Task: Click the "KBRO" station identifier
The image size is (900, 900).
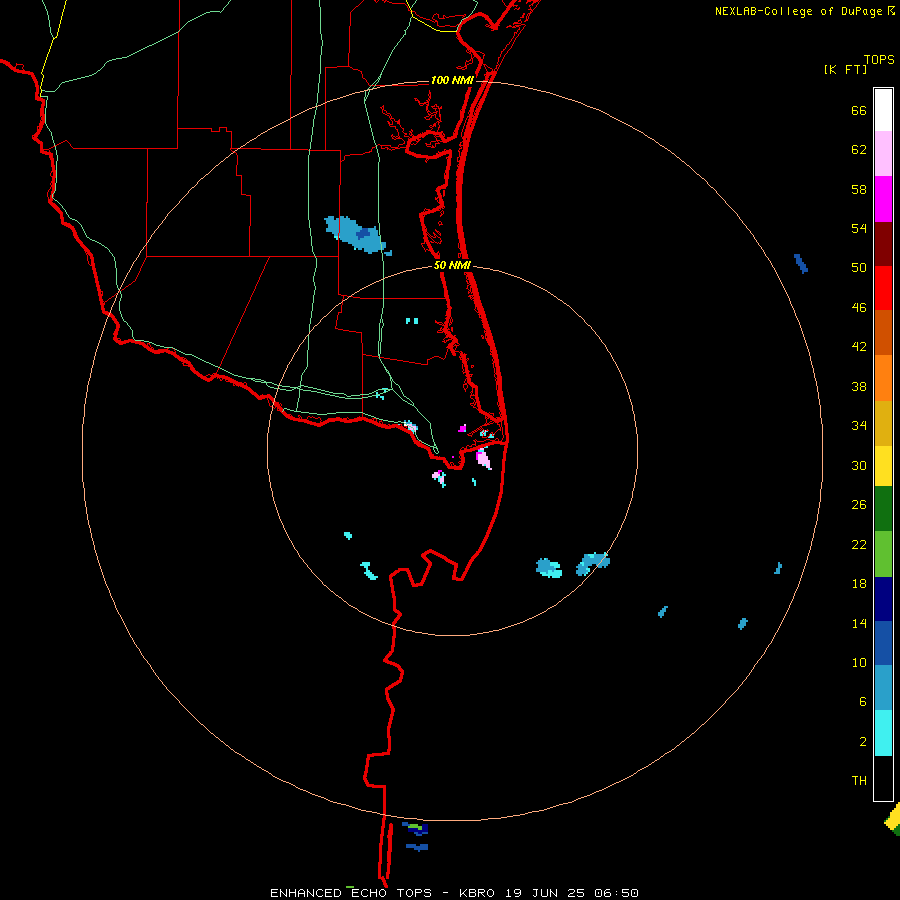Action: [x=479, y=893]
